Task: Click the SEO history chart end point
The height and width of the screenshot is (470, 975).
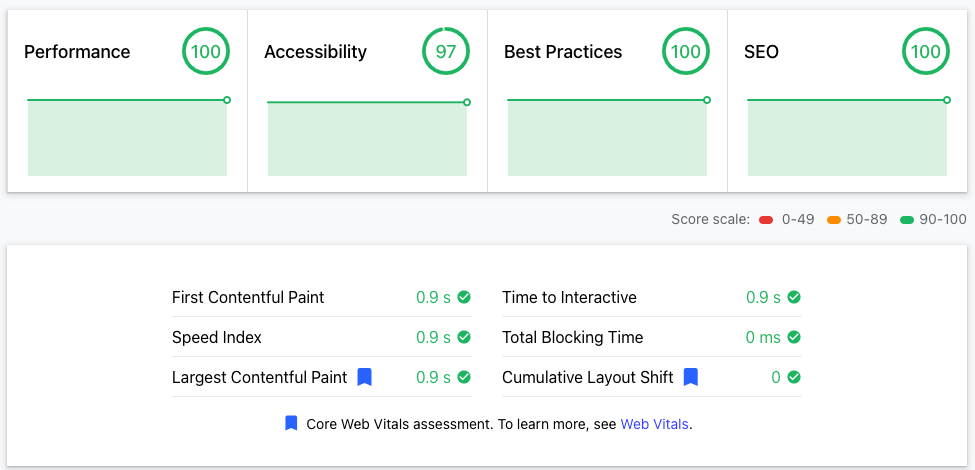Action: click(x=947, y=100)
